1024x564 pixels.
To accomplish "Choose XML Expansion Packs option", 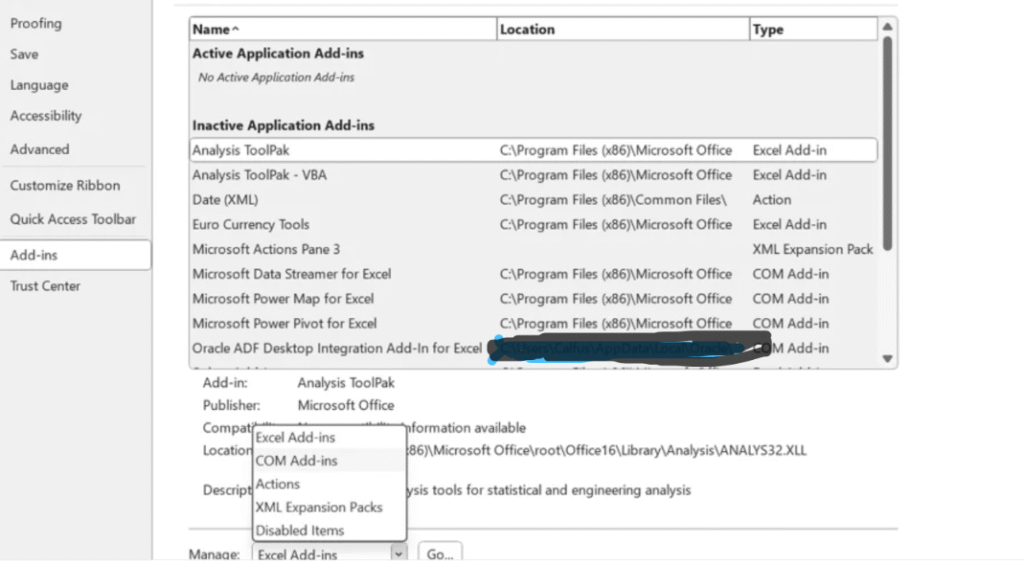I will coord(329,507).
